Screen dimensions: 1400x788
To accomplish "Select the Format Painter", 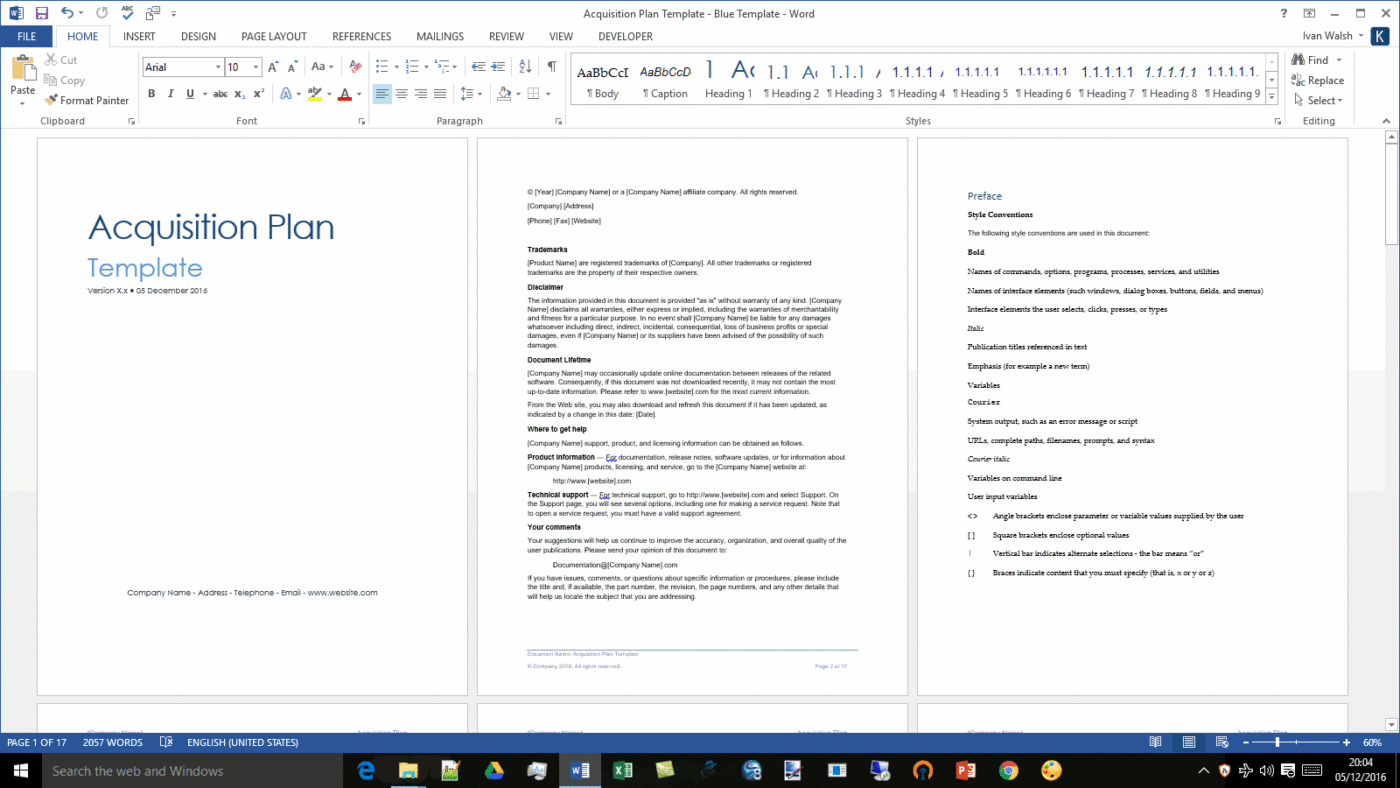I will tap(86, 100).
